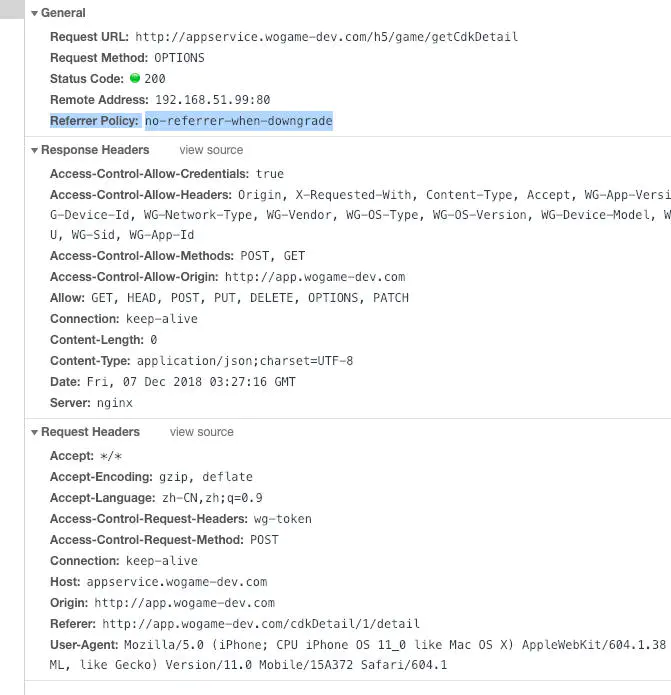Image resolution: width=671 pixels, height=695 pixels.
Task: Click the Referer URL in Request Headers
Action: (x=257, y=624)
